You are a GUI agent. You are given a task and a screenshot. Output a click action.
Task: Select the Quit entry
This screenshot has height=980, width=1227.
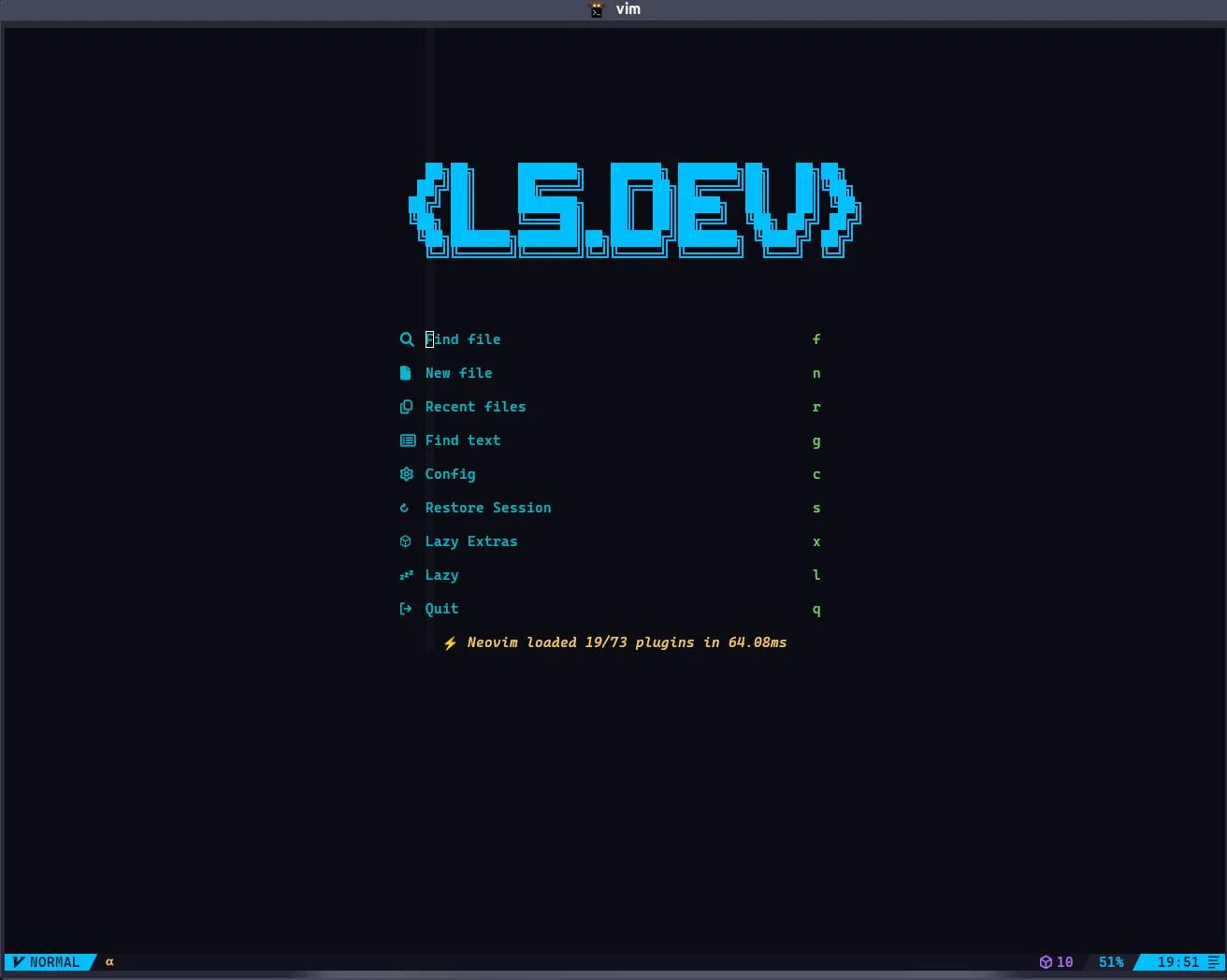tap(610, 609)
